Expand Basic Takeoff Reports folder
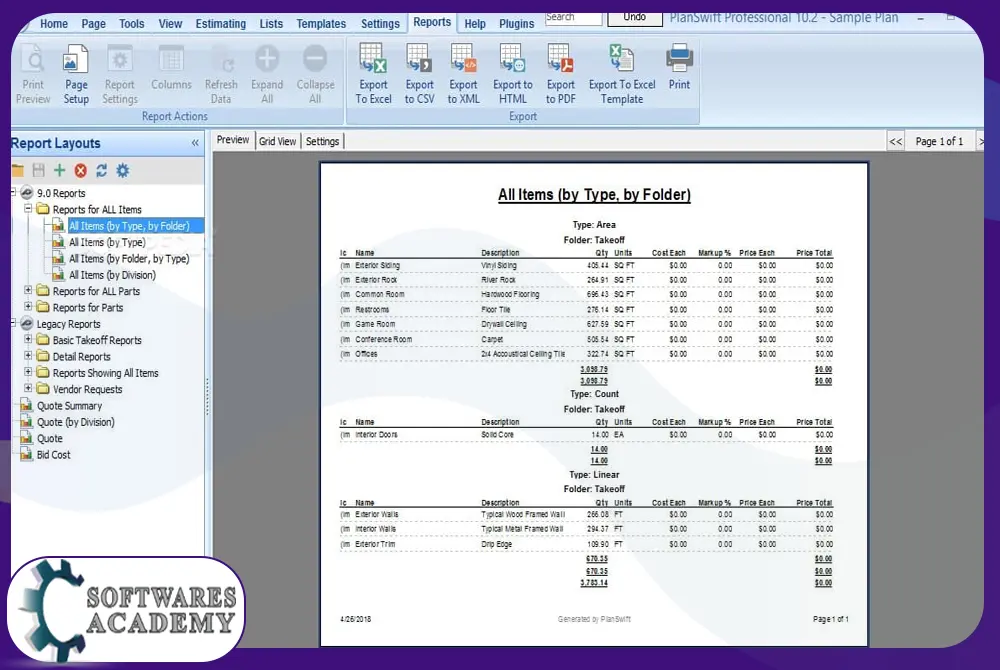1000x670 pixels. point(28,339)
